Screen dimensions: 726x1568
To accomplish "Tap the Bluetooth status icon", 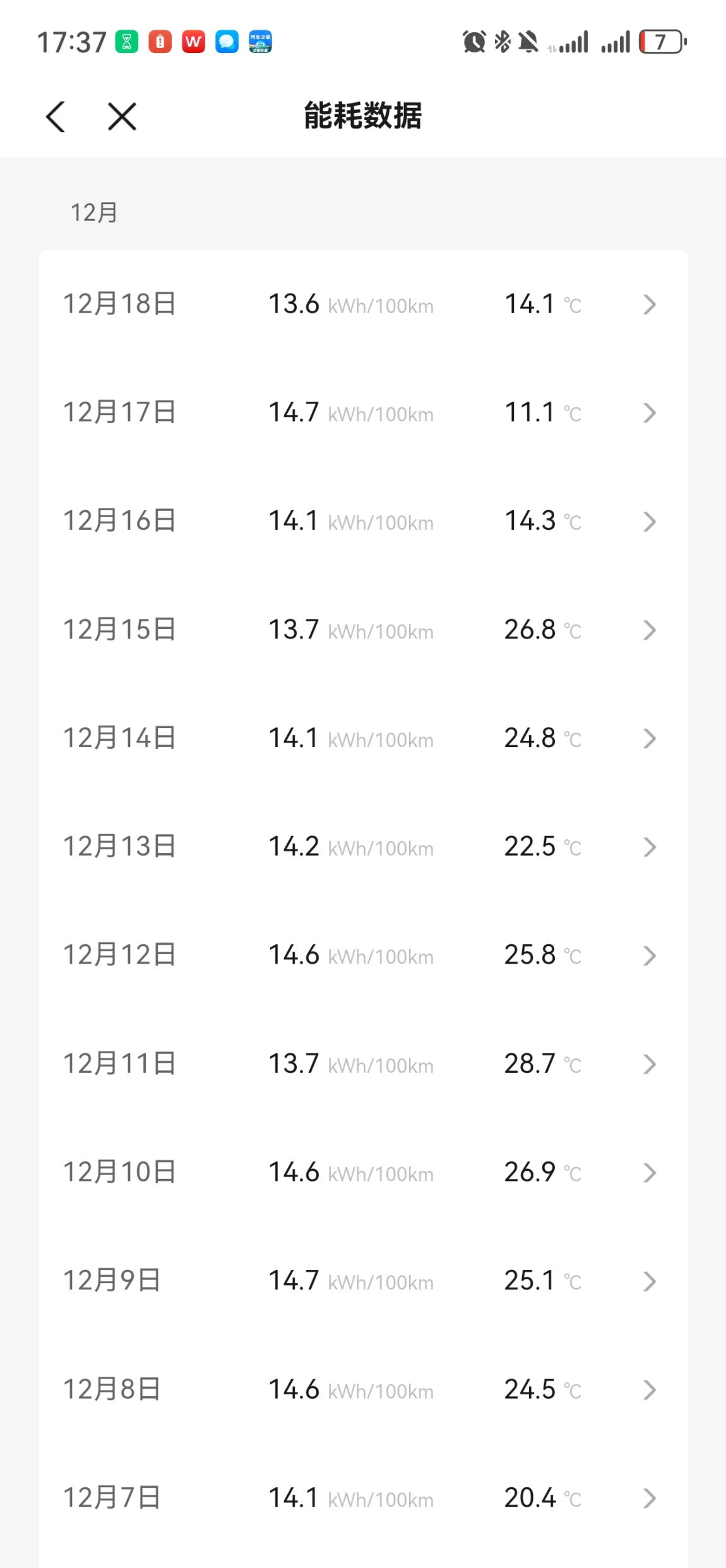I will point(503,42).
